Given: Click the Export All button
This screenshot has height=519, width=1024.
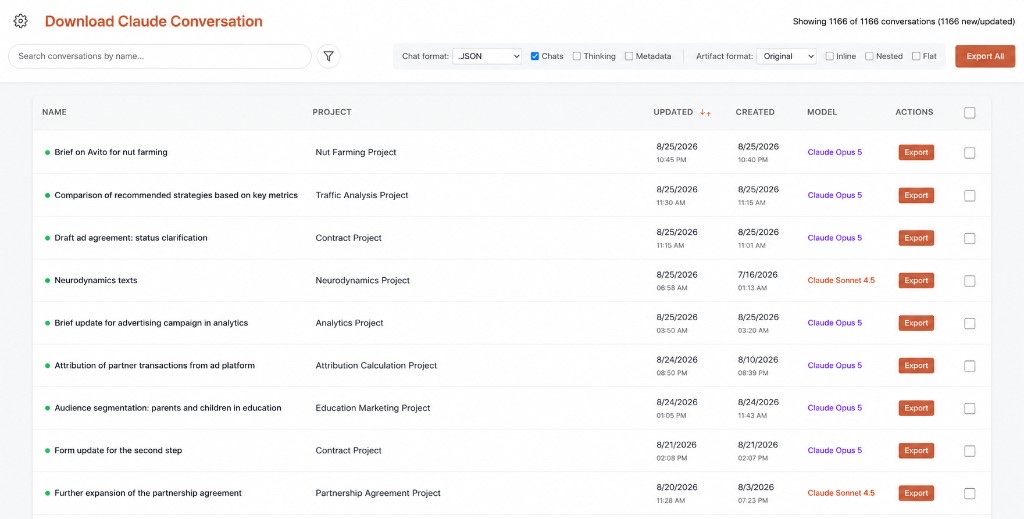Looking at the screenshot, I should tap(985, 56).
